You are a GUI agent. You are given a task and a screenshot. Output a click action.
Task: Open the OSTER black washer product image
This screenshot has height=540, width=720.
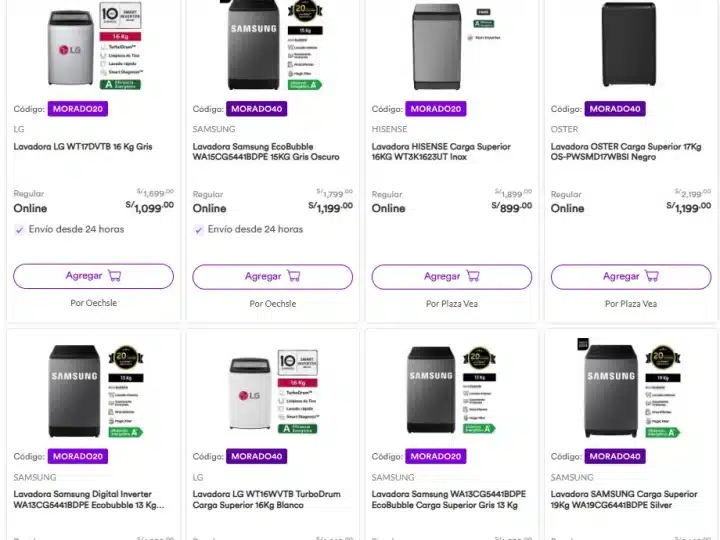[629, 45]
